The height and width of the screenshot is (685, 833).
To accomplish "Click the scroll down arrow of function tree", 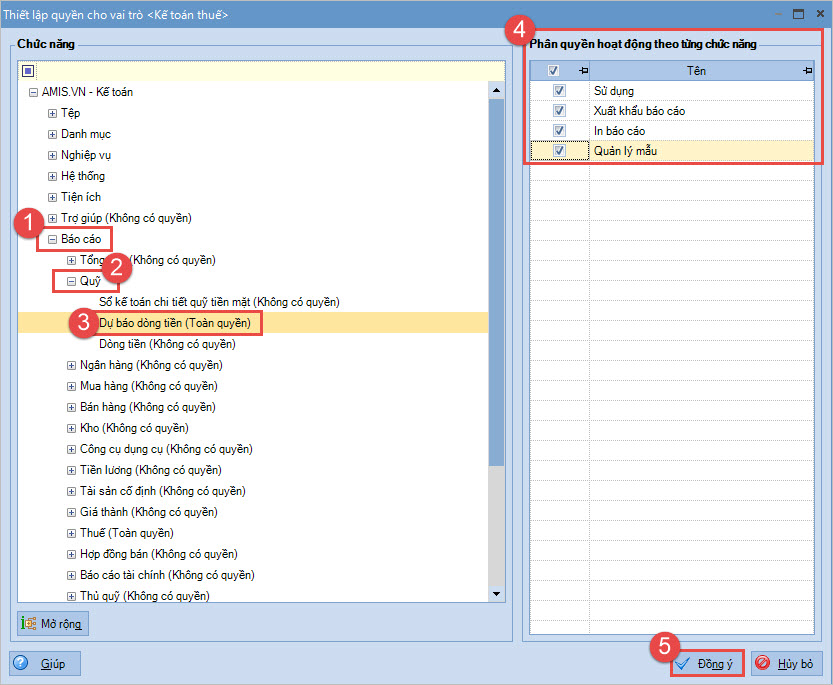I will (x=496, y=594).
